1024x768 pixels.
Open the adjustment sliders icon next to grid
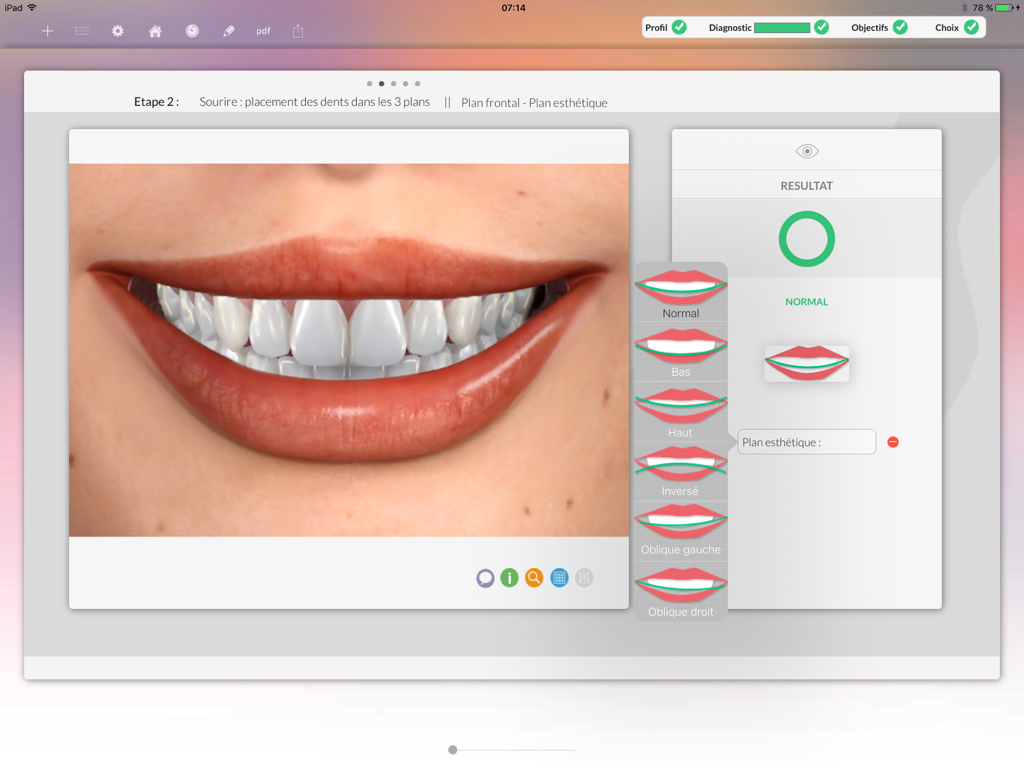pos(584,578)
